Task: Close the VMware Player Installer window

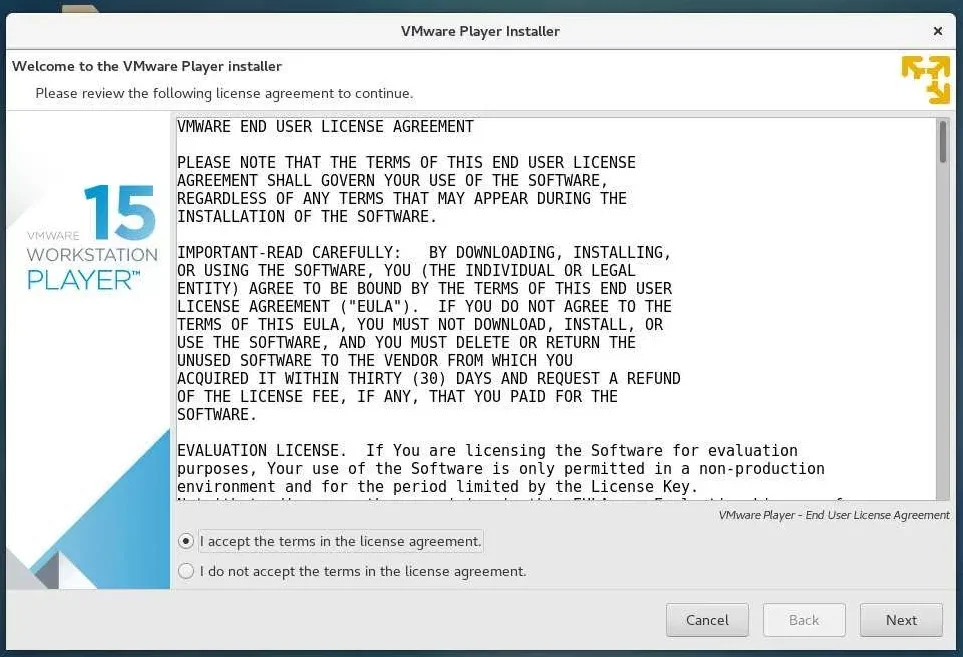Action: point(938,31)
